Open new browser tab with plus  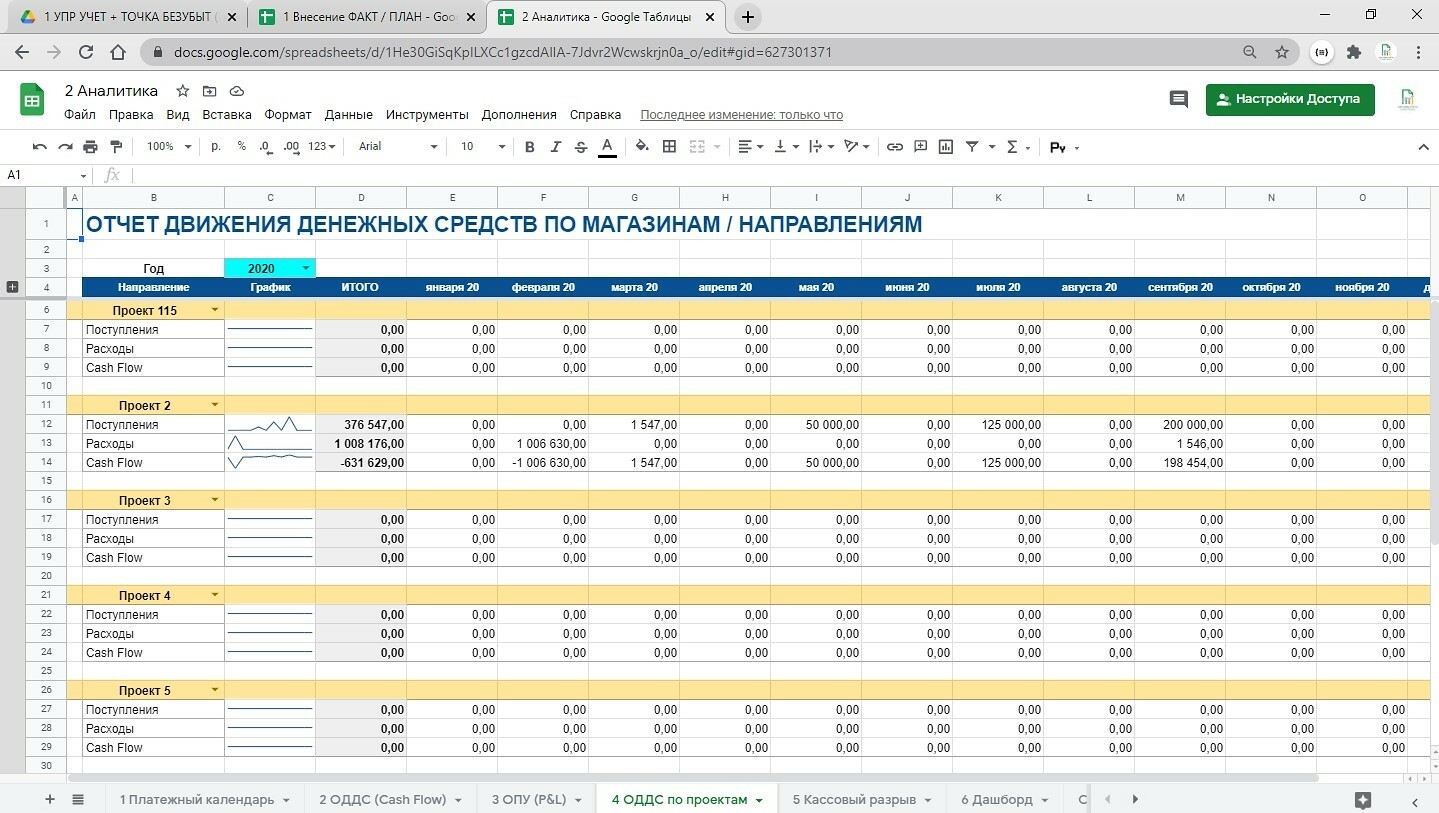pos(747,17)
